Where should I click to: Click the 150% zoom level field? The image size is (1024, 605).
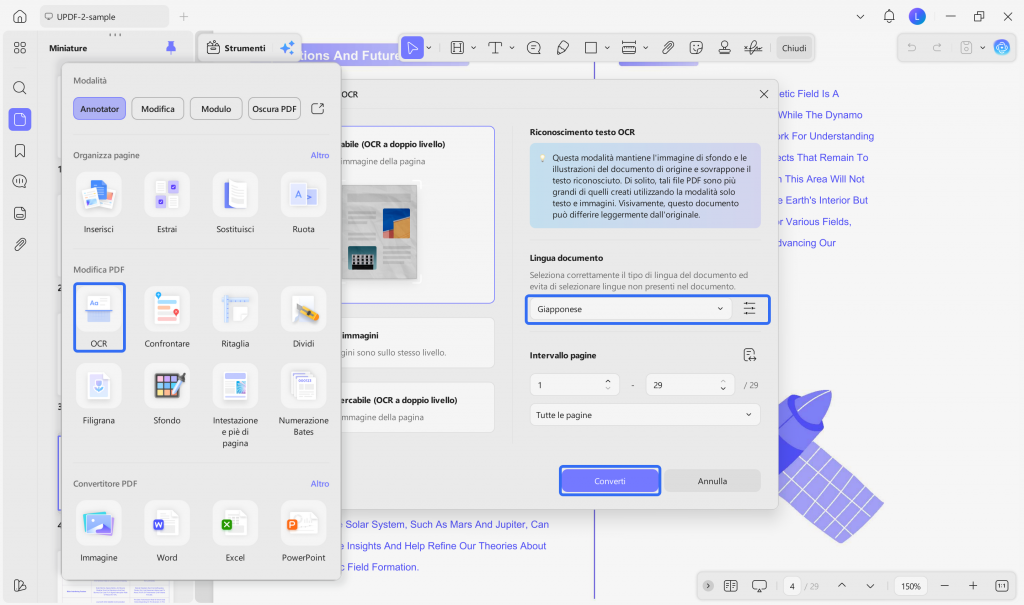click(910, 586)
